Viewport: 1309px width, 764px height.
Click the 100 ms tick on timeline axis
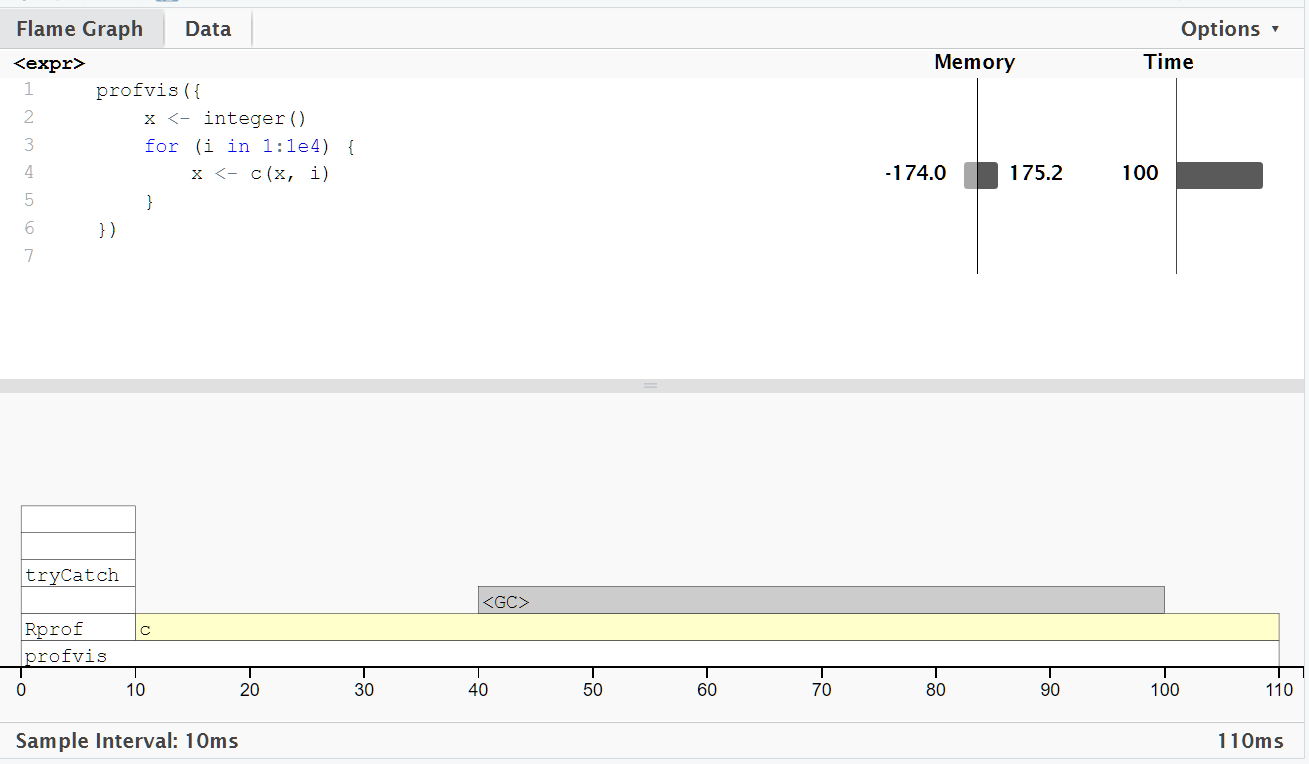(1164, 689)
